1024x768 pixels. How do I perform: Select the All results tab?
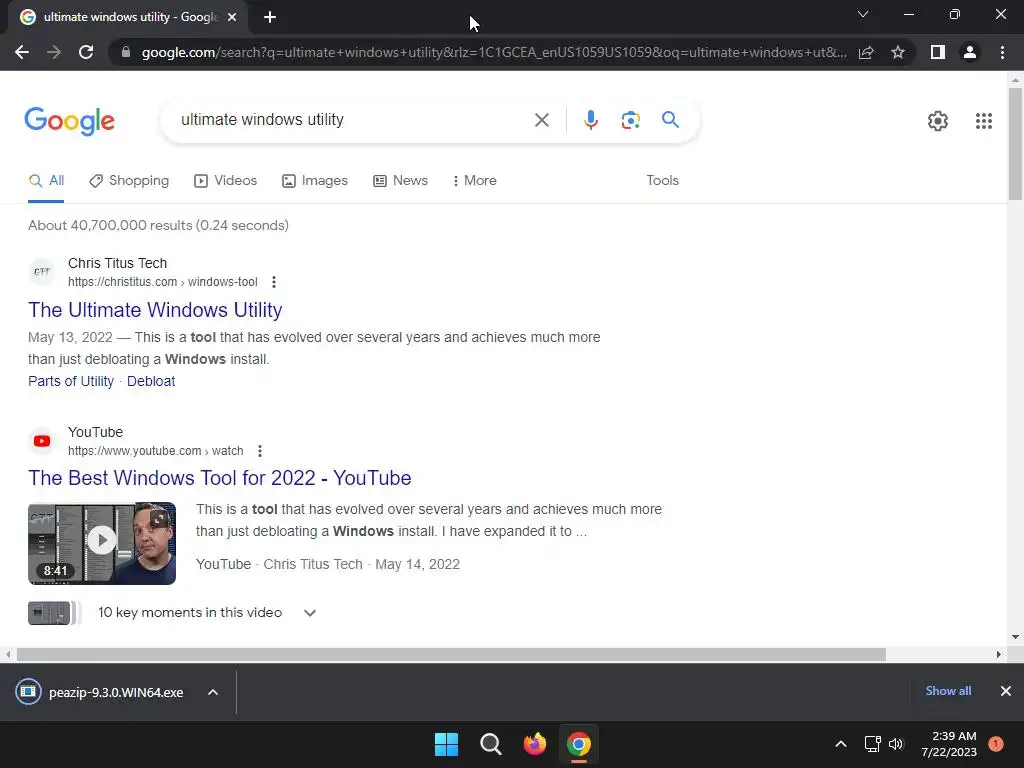tap(46, 181)
